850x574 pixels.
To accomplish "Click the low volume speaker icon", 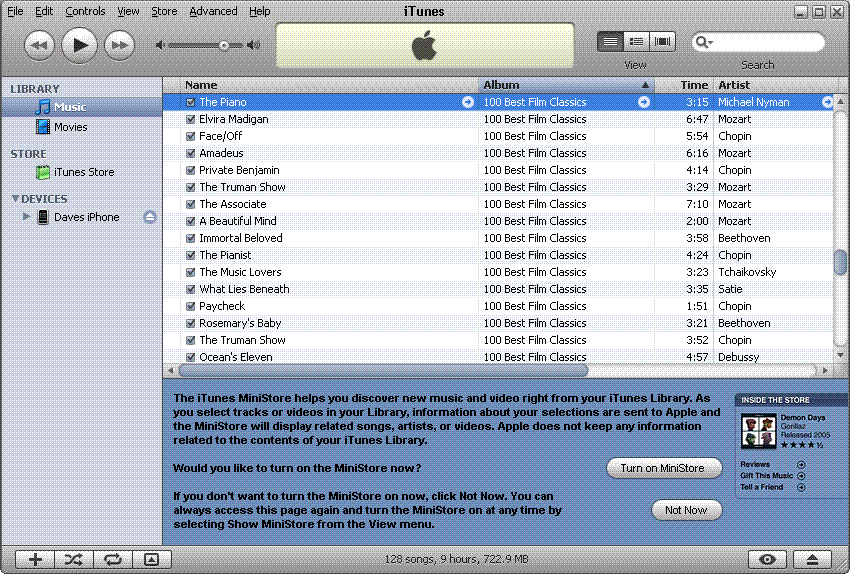I will click(x=159, y=45).
